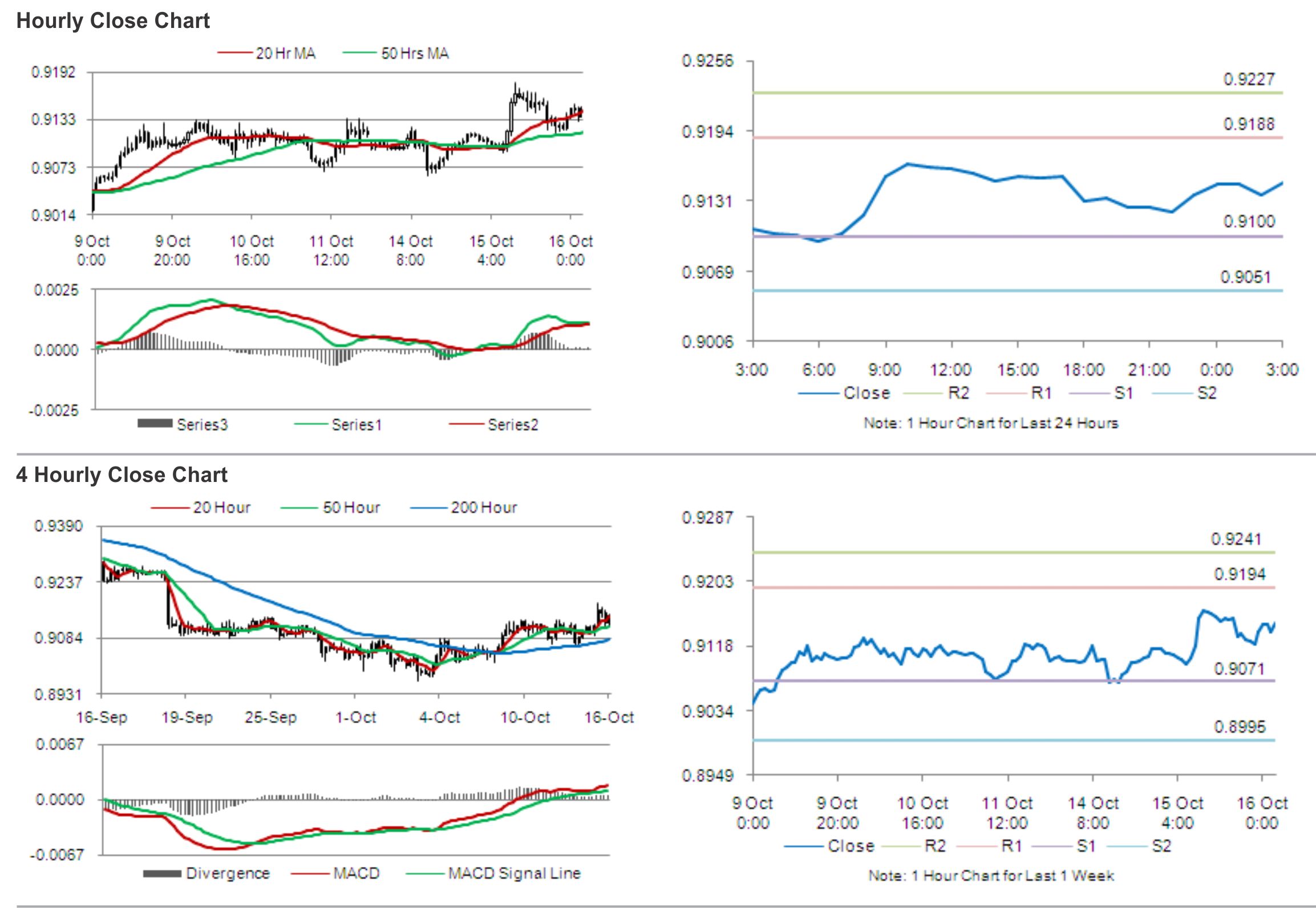The width and height of the screenshot is (1316, 908).
Task: Click the 0.9237 axis value
Action: (58, 582)
